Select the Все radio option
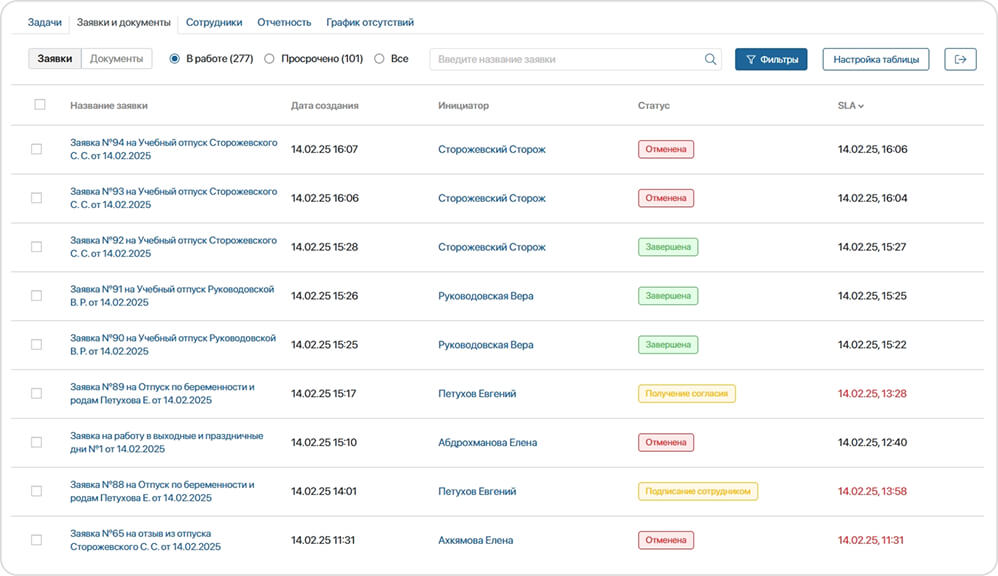 pos(379,59)
